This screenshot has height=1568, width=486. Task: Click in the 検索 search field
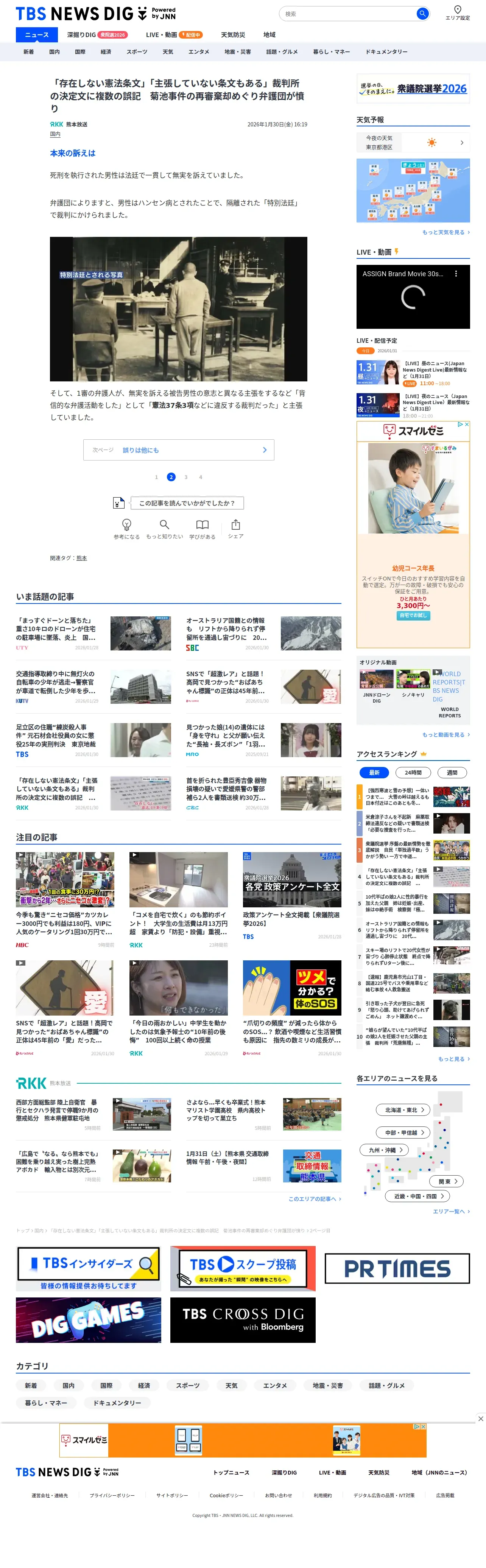pyautogui.click(x=348, y=13)
